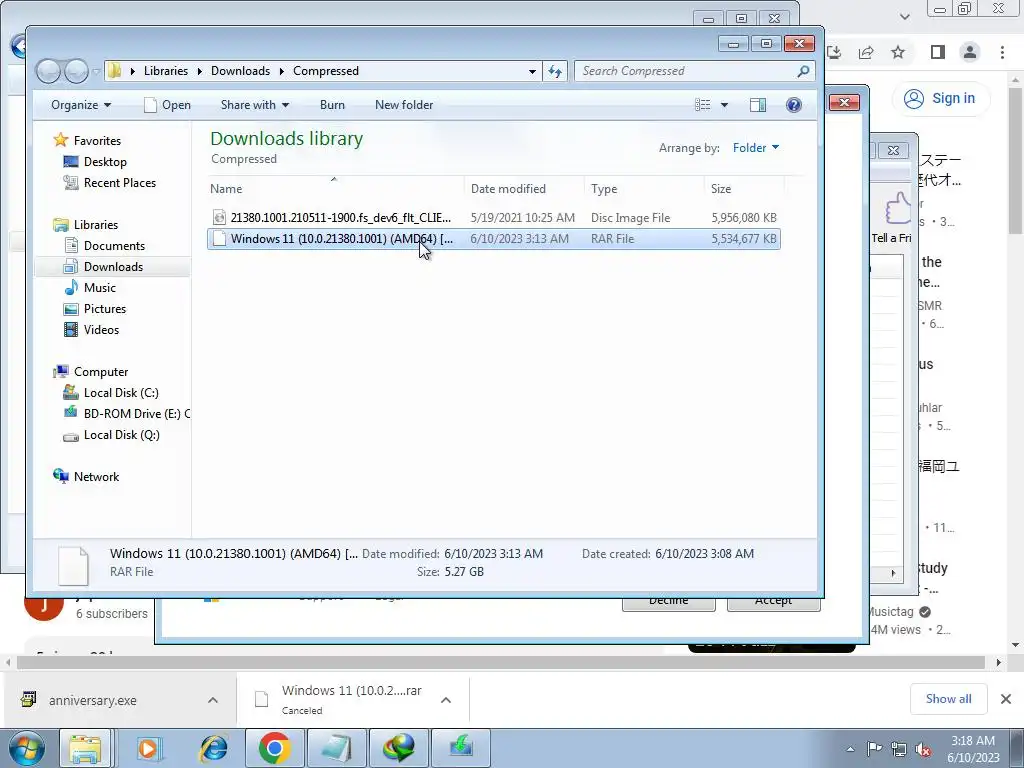Open anniversary.exe from the downloads bar
1024x768 pixels.
[x=92, y=700]
